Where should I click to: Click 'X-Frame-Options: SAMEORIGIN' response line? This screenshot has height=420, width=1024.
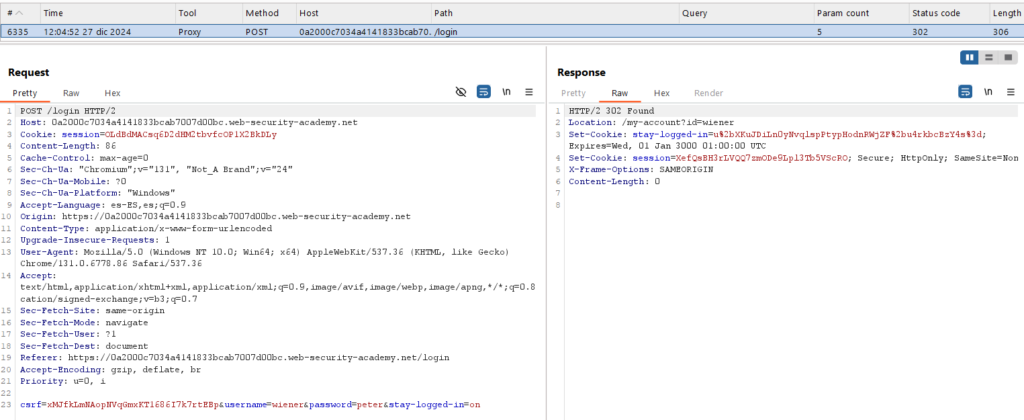(x=641, y=169)
